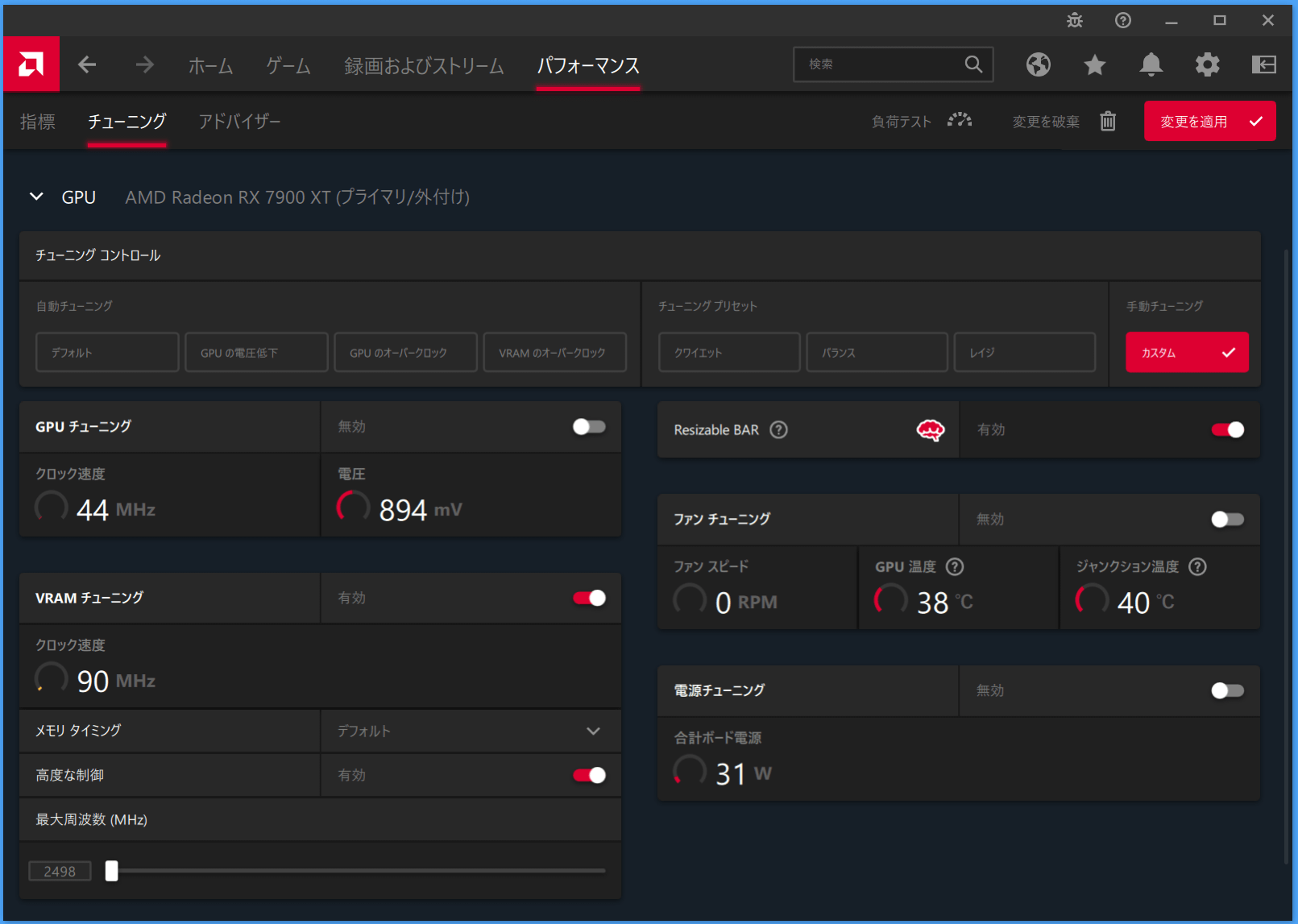Click the 0 RPM fan speed reading
1298x924 pixels.
coord(746,603)
